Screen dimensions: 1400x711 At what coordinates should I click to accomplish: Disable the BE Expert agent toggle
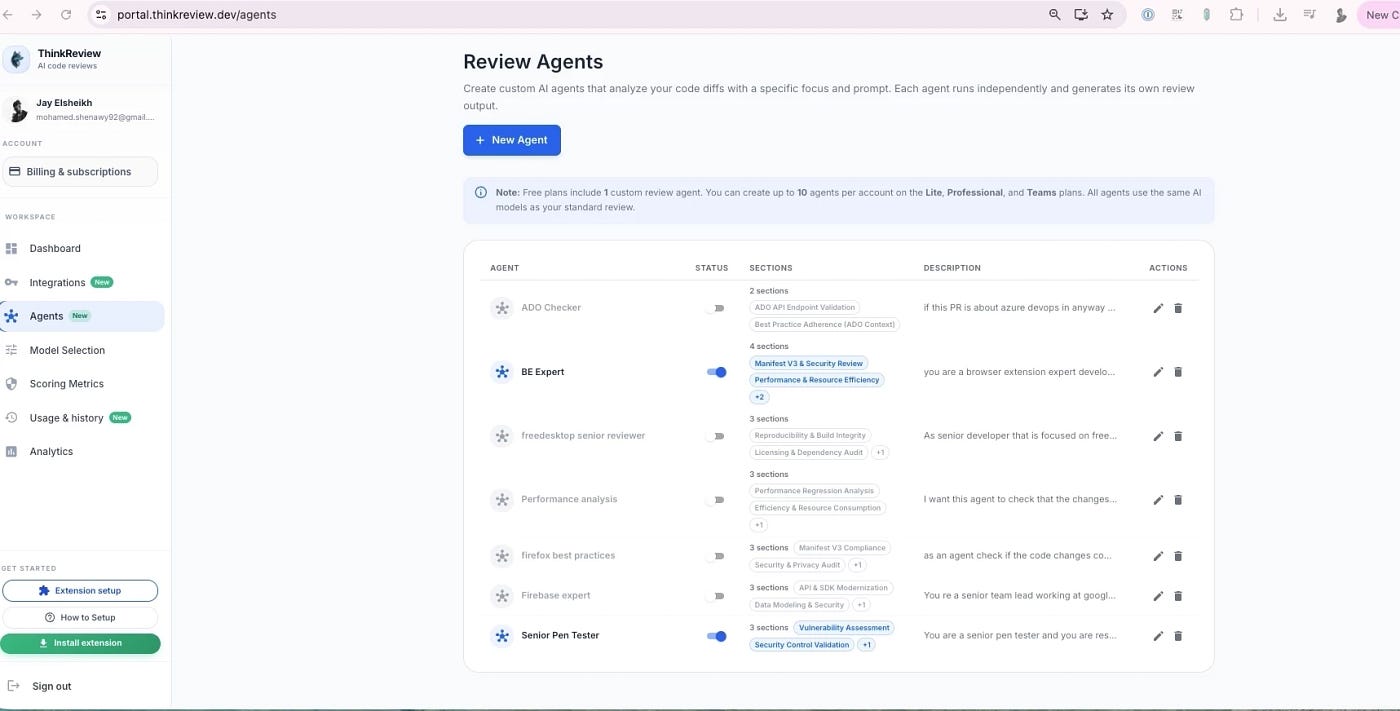pyautogui.click(x=717, y=371)
